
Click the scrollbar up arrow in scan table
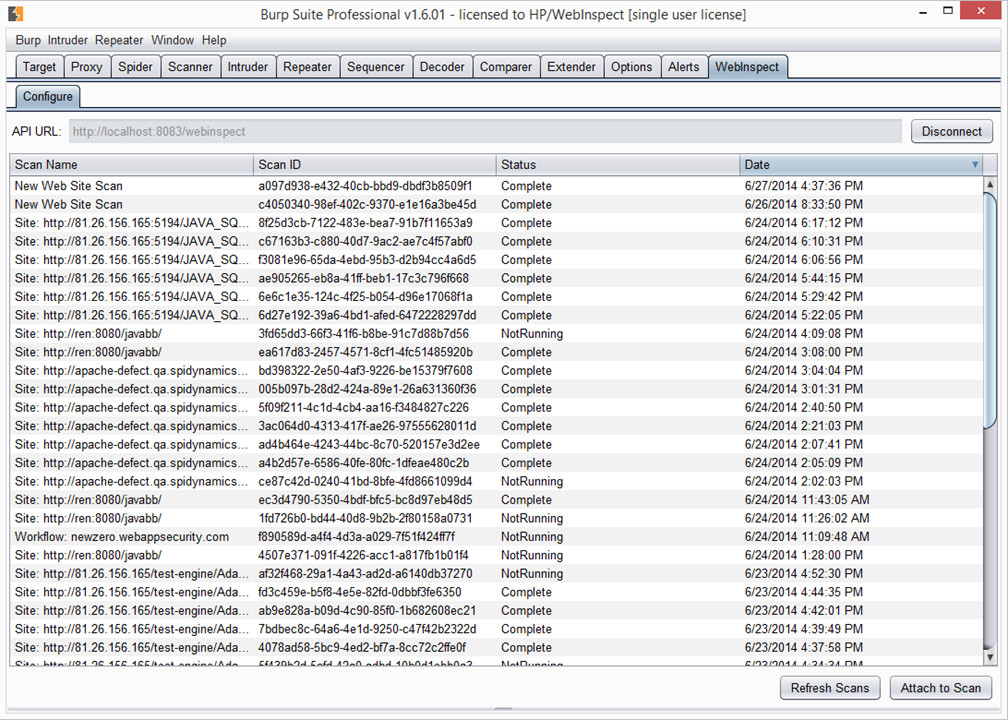coord(990,184)
